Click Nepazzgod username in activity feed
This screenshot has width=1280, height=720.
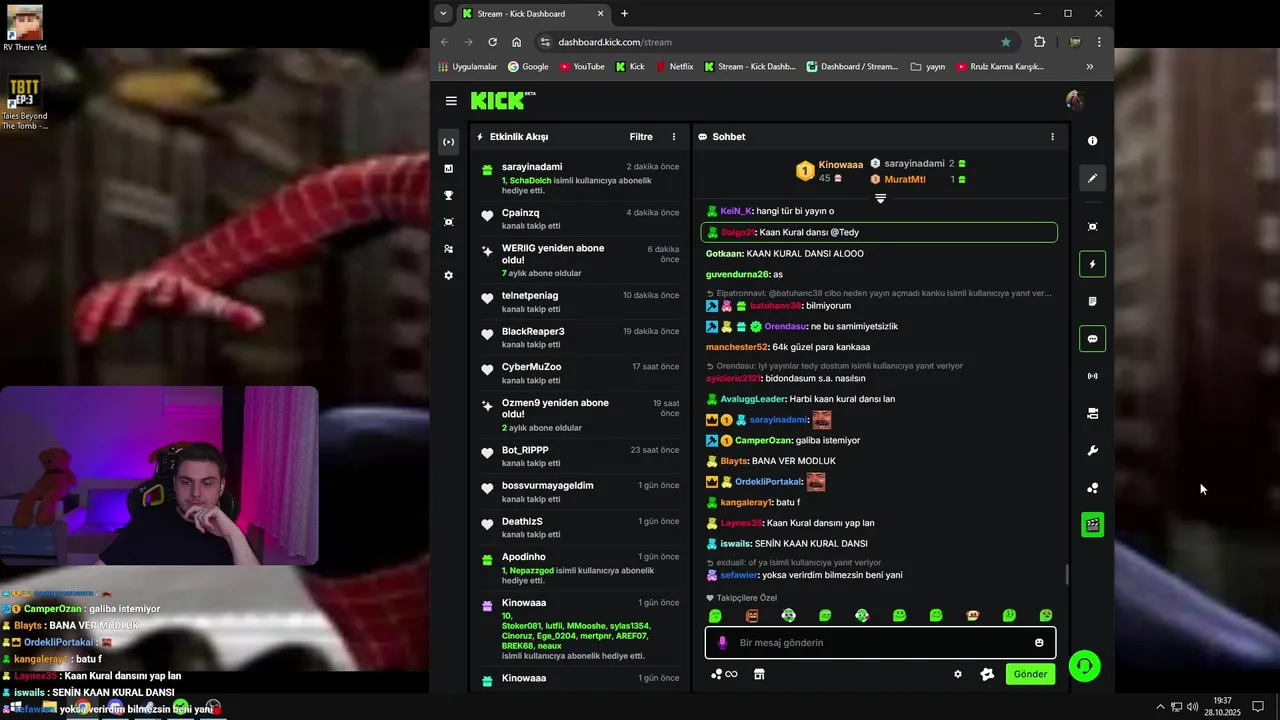(x=530, y=571)
